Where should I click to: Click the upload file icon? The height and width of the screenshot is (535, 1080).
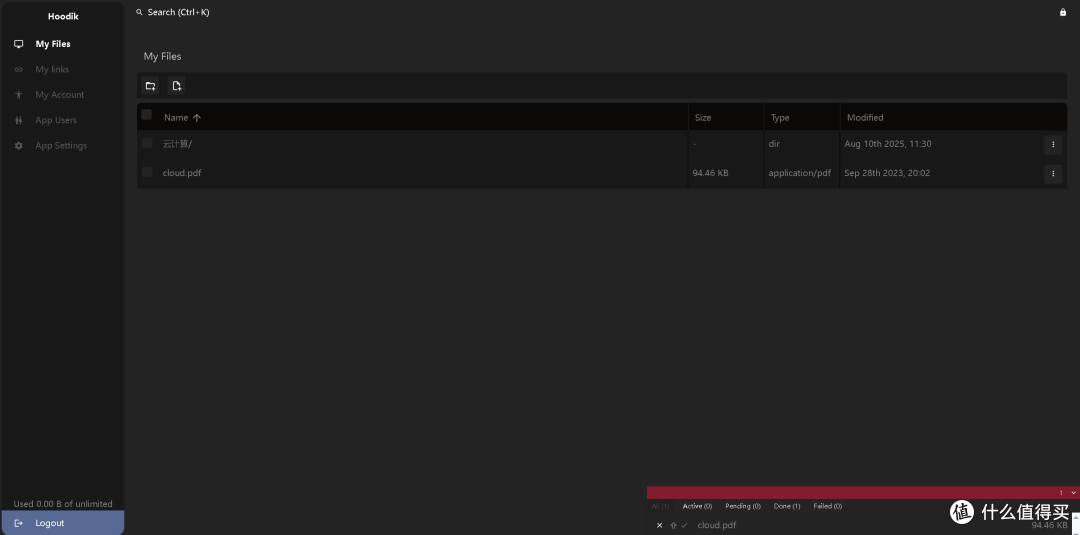(x=176, y=86)
